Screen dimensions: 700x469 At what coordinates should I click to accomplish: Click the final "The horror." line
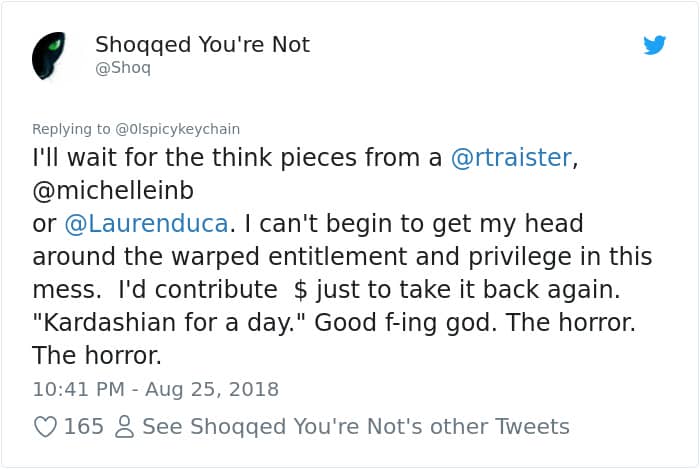coord(96,355)
